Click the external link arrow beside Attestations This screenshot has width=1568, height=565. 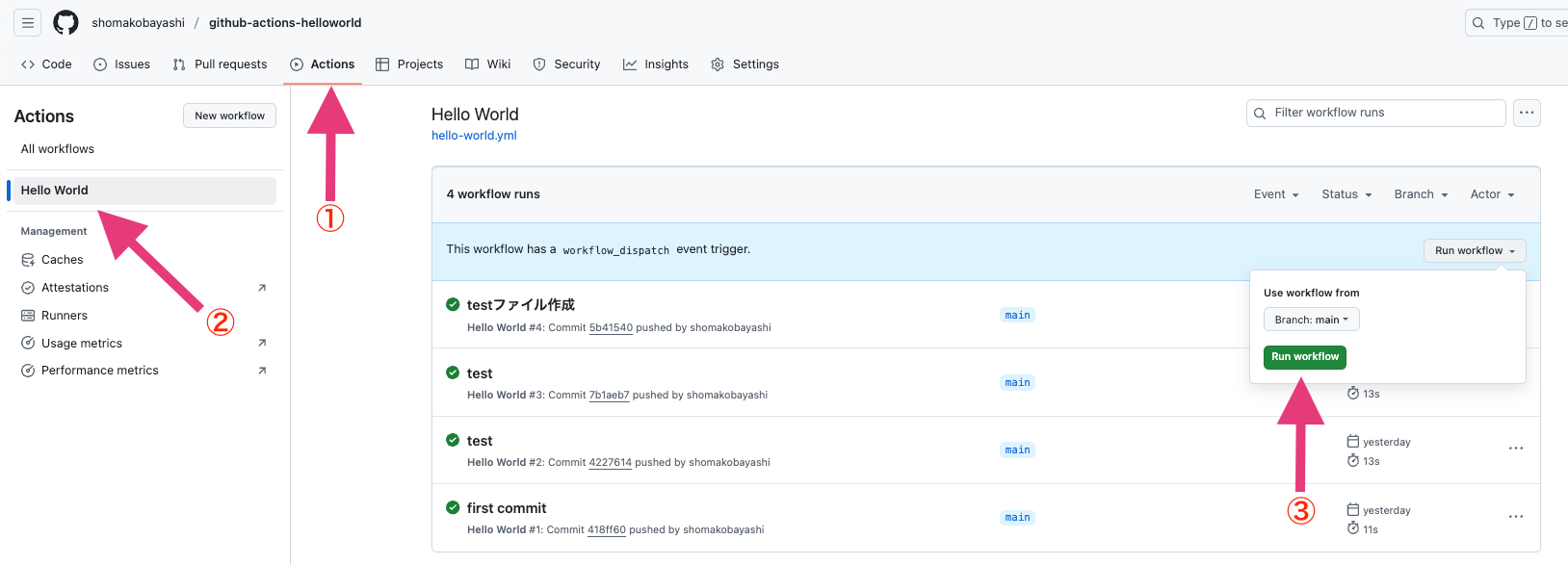pyautogui.click(x=262, y=288)
